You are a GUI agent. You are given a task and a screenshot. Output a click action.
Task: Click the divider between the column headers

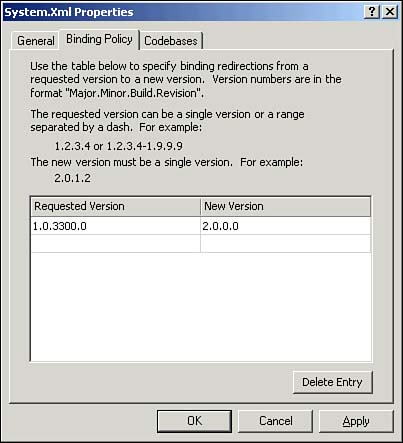200,206
